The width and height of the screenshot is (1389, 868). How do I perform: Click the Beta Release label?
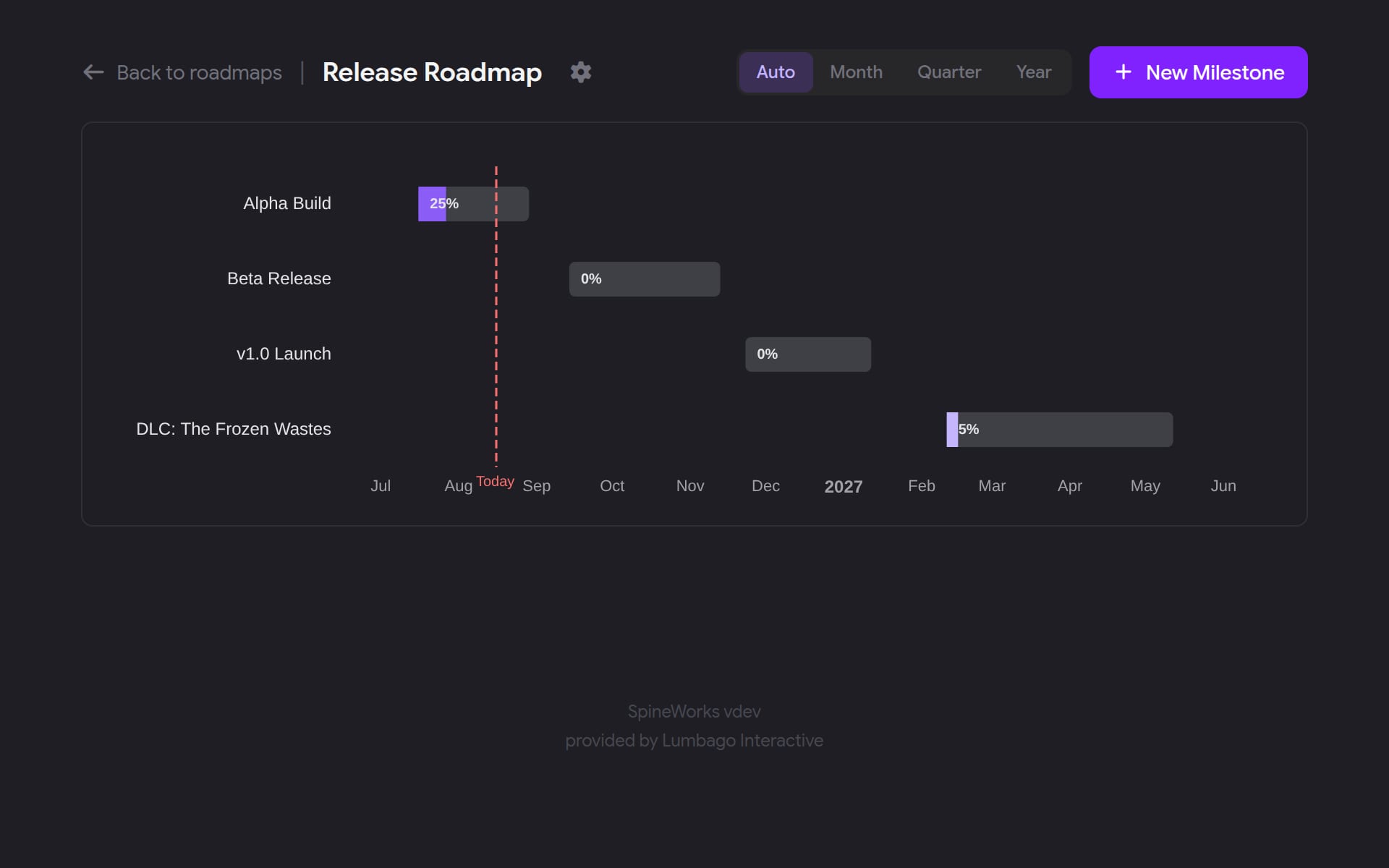(279, 278)
